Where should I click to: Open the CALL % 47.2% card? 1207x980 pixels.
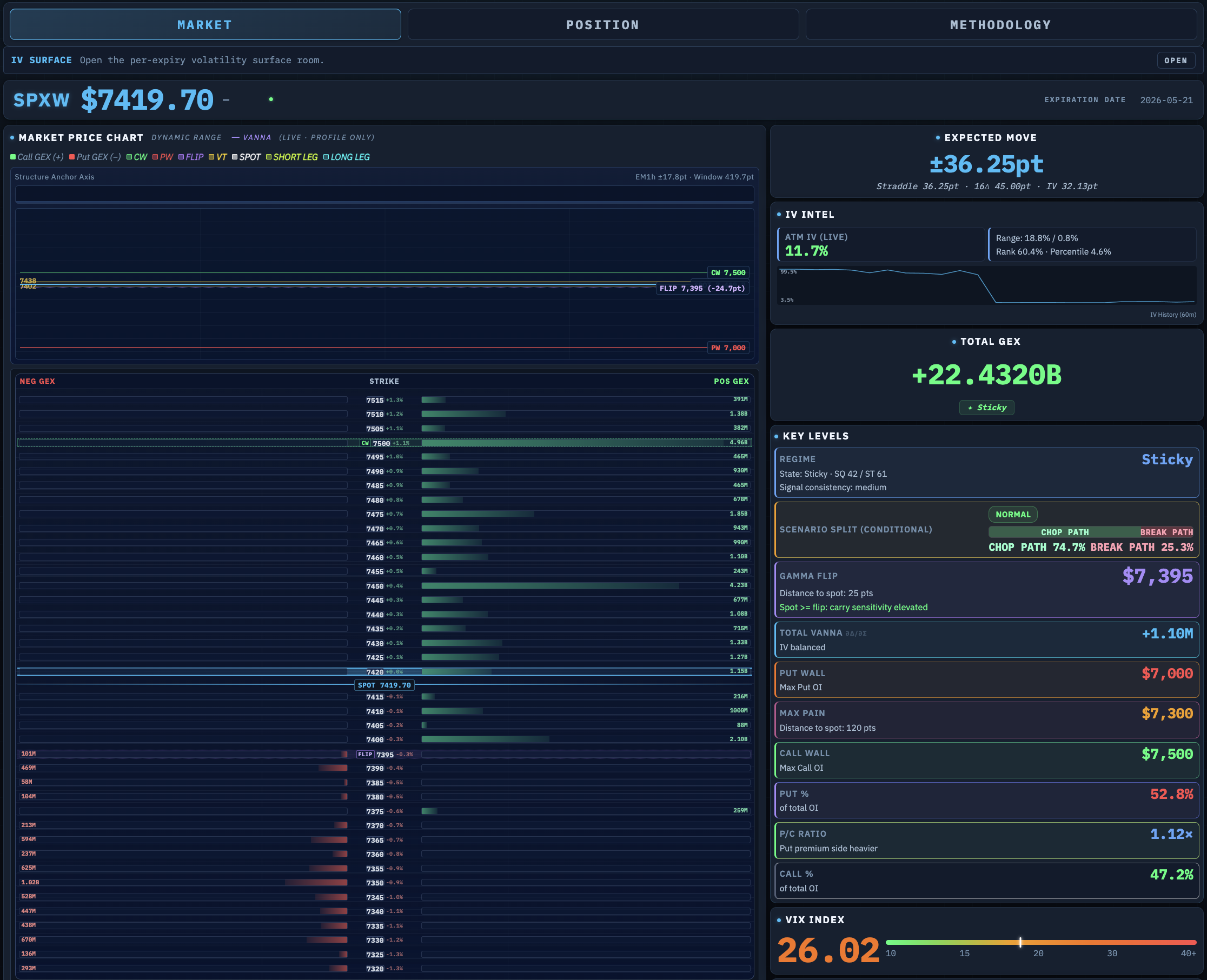(x=986, y=881)
